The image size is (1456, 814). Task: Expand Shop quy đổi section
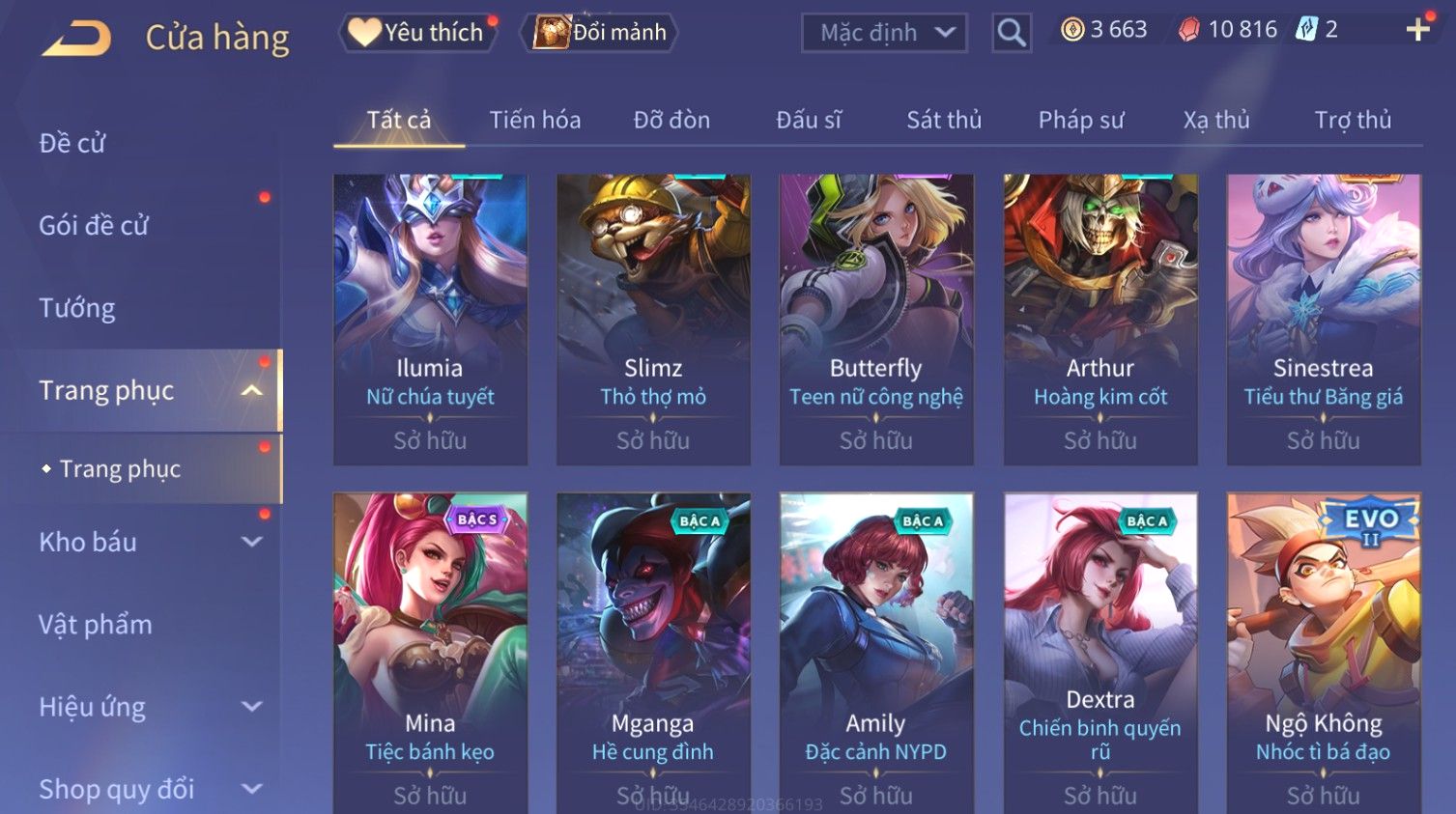point(251,789)
